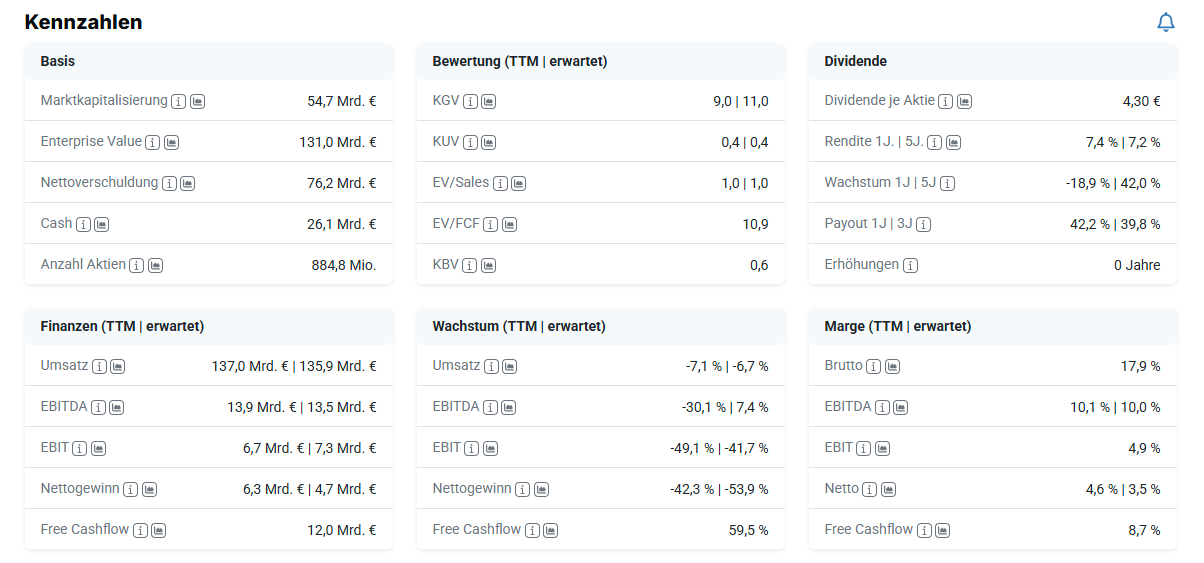Select the Dividende section header
The image size is (1204, 563).
tap(855, 61)
